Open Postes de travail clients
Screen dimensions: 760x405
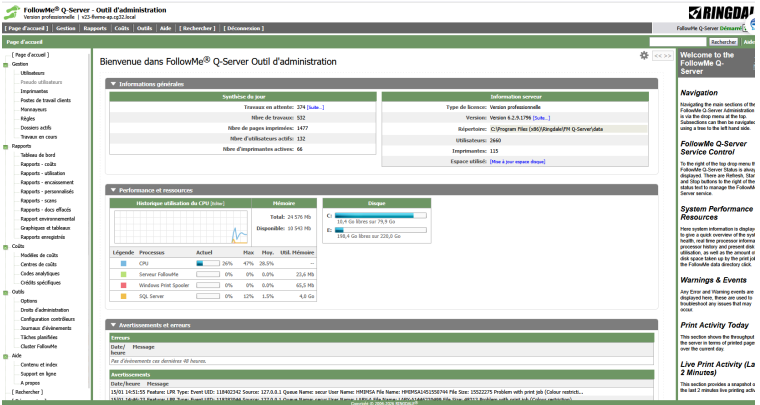click(46, 101)
